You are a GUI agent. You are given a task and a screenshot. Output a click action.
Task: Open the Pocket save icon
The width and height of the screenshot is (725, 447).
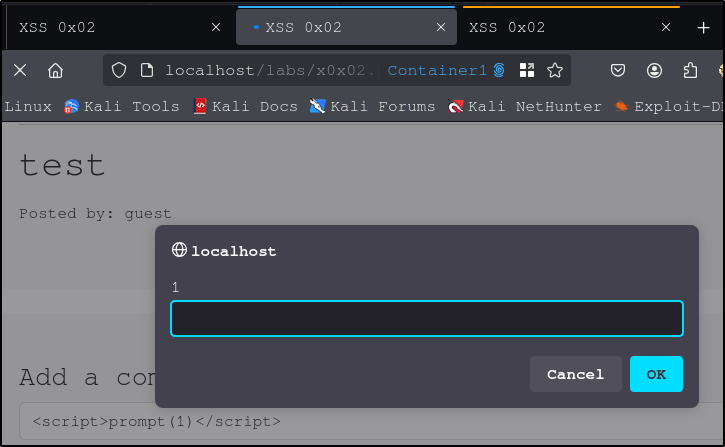pos(618,70)
